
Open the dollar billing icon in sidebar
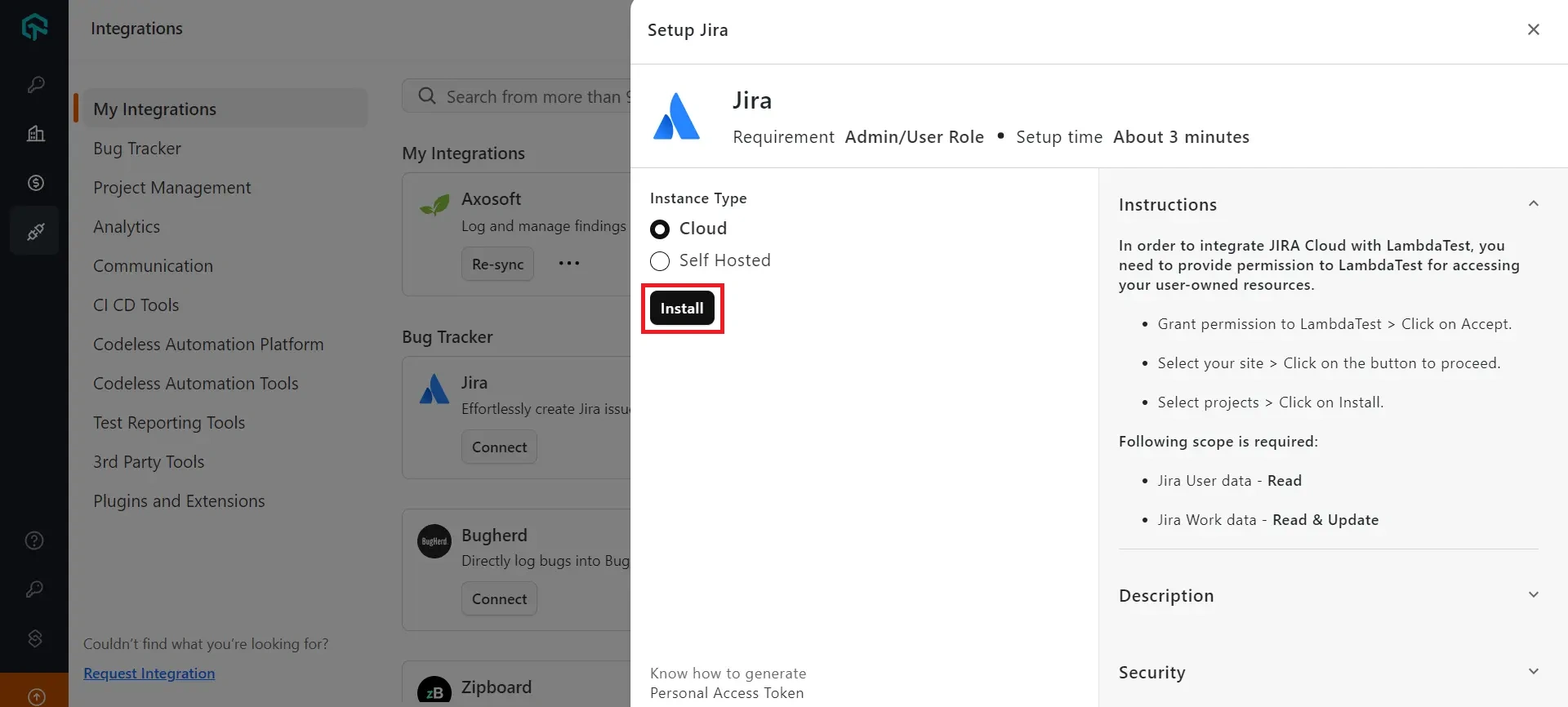pyautogui.click(x=36, y=183)
